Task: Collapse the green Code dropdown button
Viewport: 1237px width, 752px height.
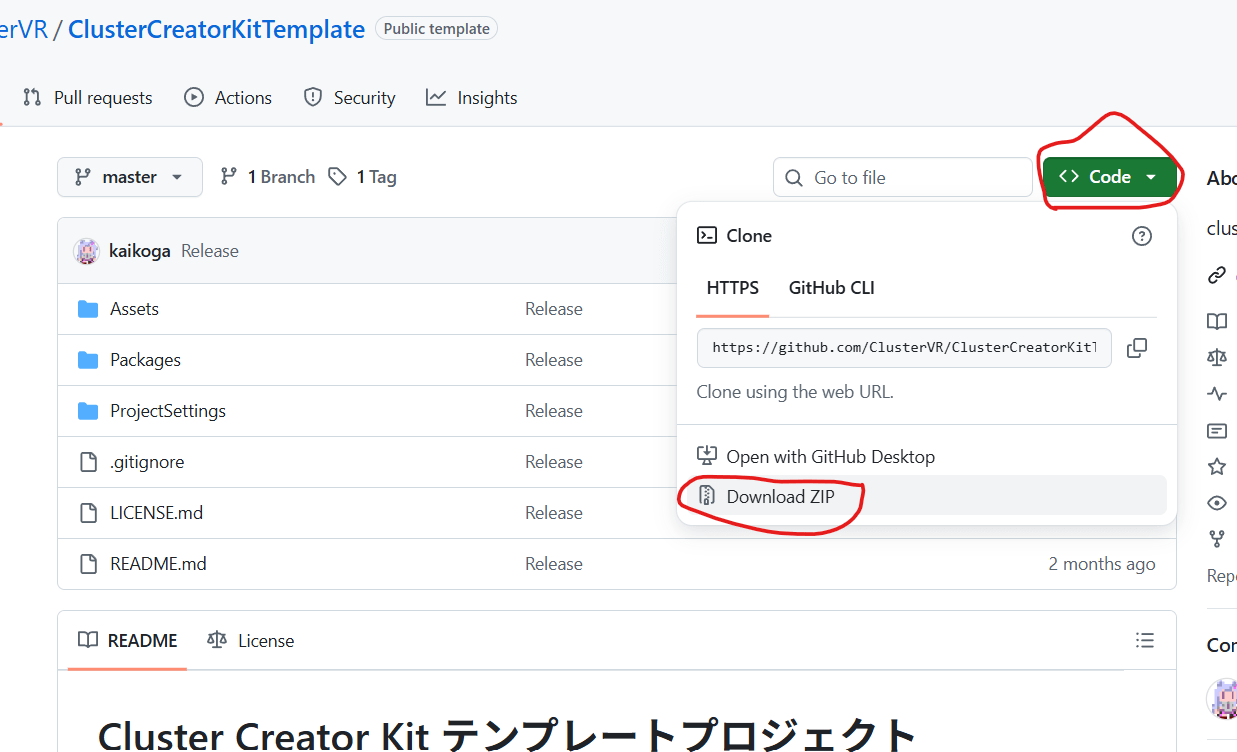Action: click(x=1108, y=177)
